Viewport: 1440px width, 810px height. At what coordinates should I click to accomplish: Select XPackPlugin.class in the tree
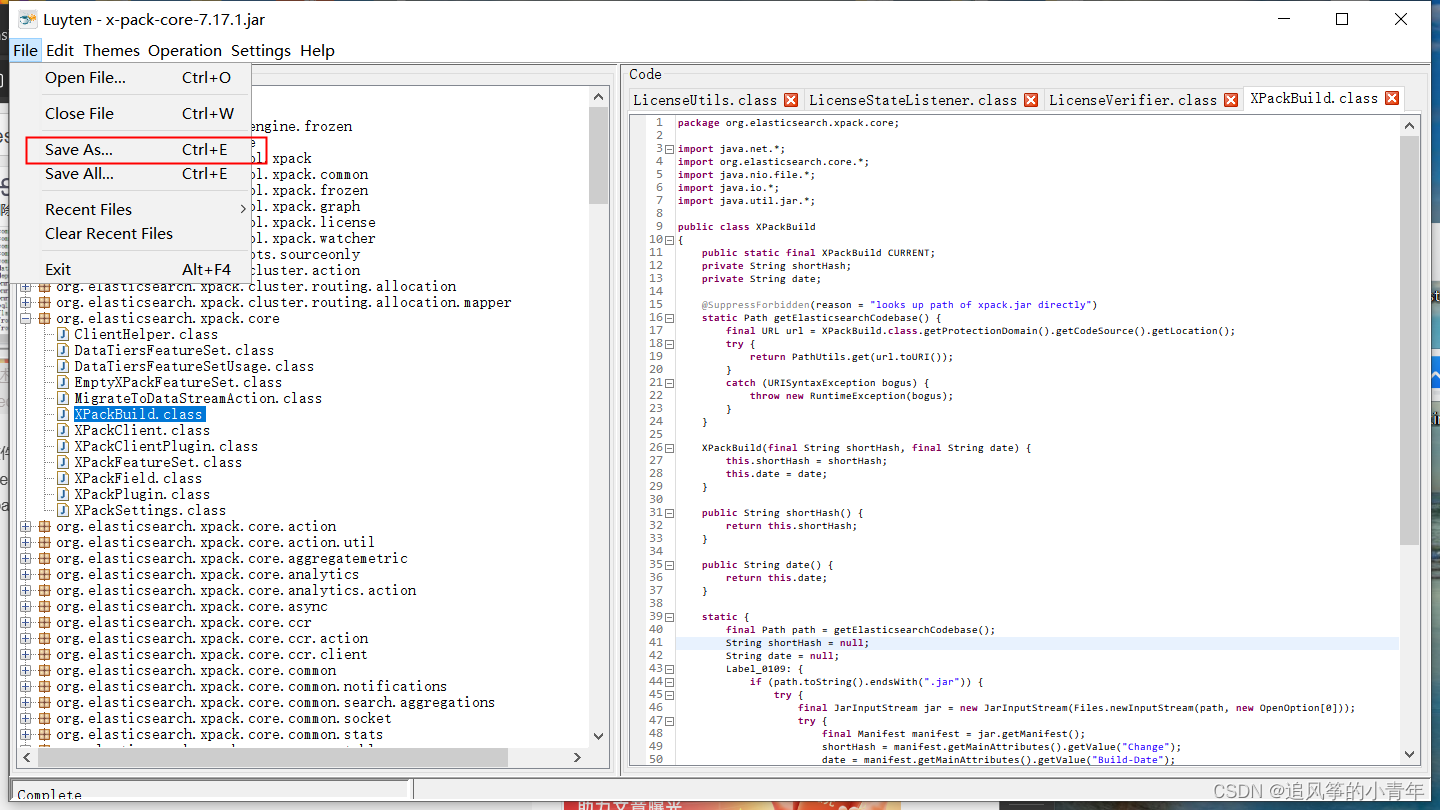pos(142,495)
